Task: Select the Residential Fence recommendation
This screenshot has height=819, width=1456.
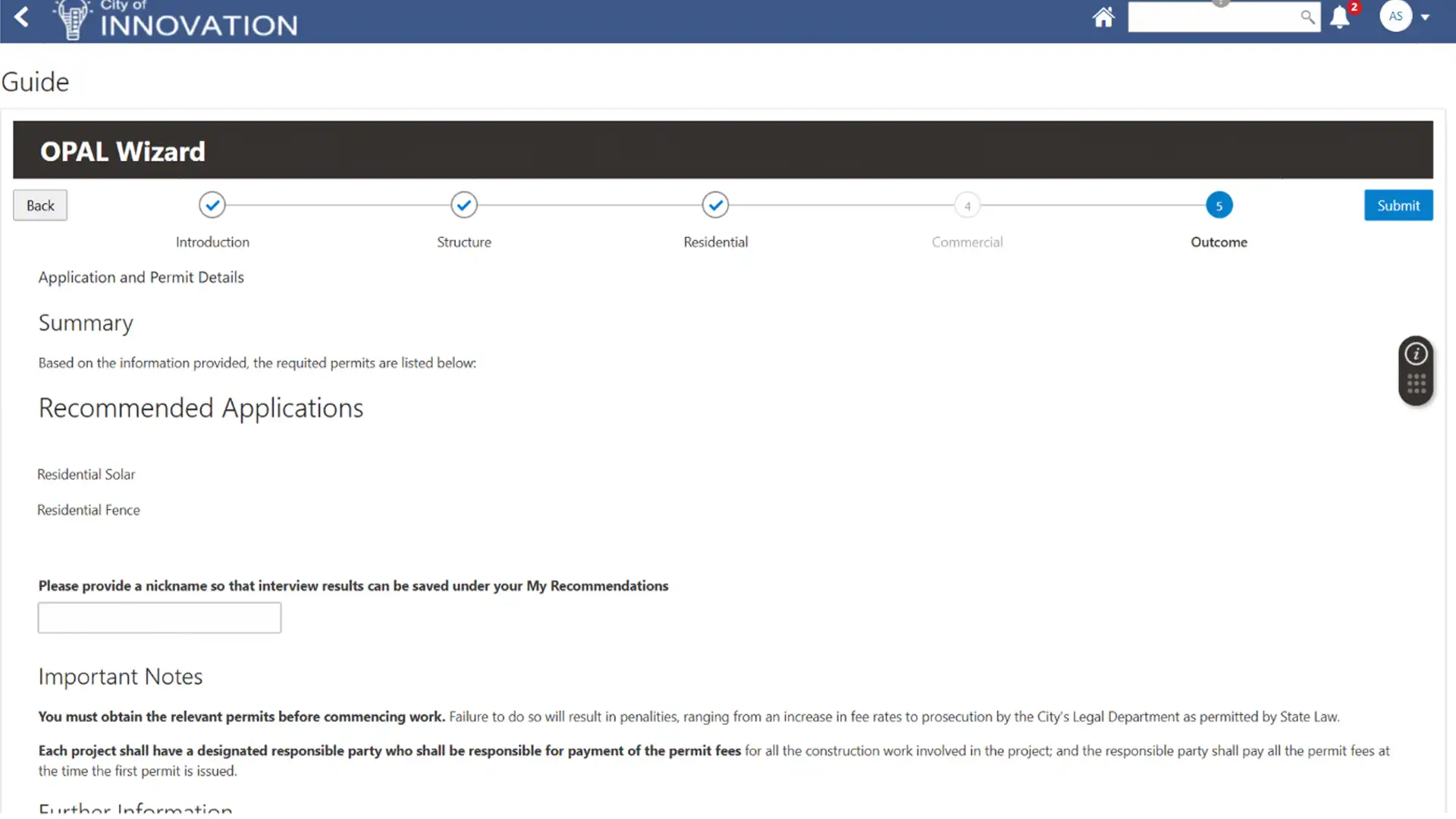Action: pyautogui.click(x=89, y=510)
